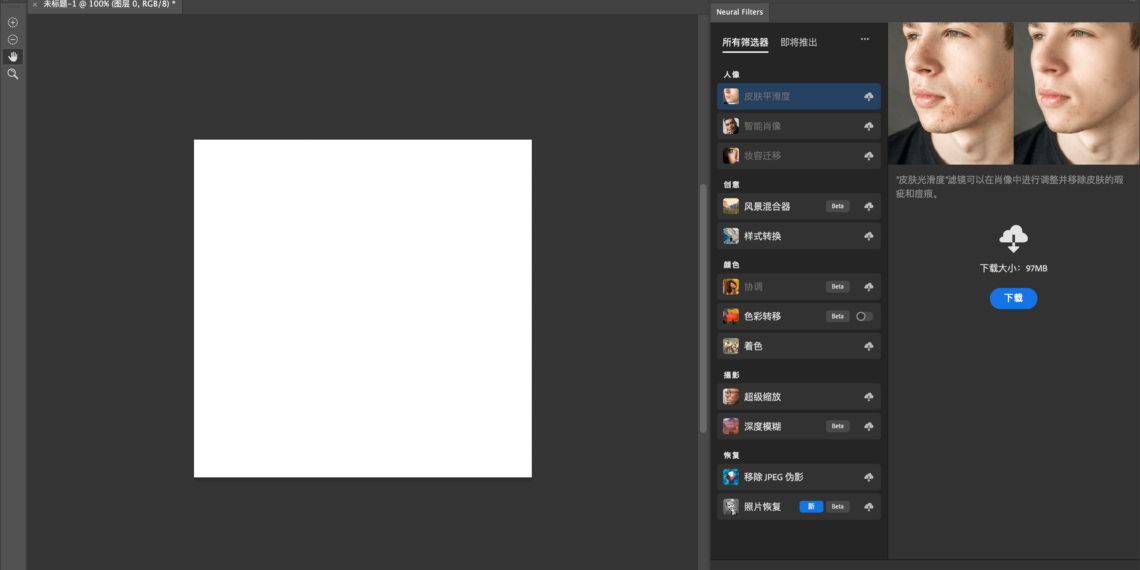Viewport: 1140px width, 570px height.
Task: Click cloud download icon for 妆容迁移
Action: coord(868,156)
